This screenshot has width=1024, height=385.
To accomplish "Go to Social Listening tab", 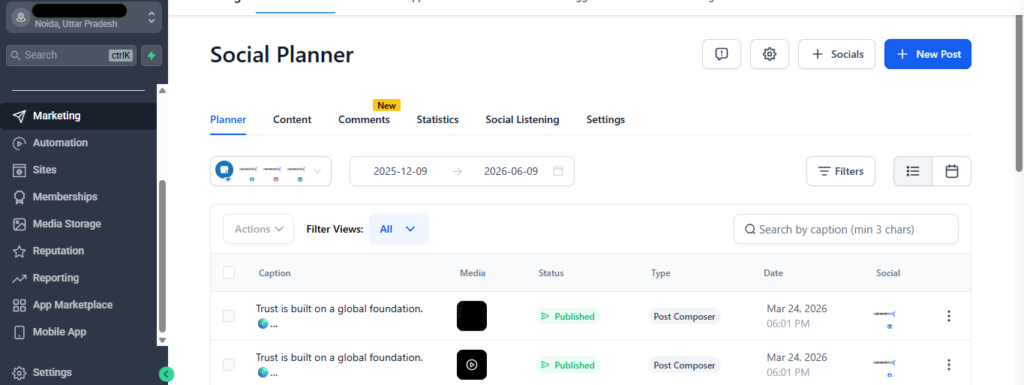I will [x=522, y=120].
